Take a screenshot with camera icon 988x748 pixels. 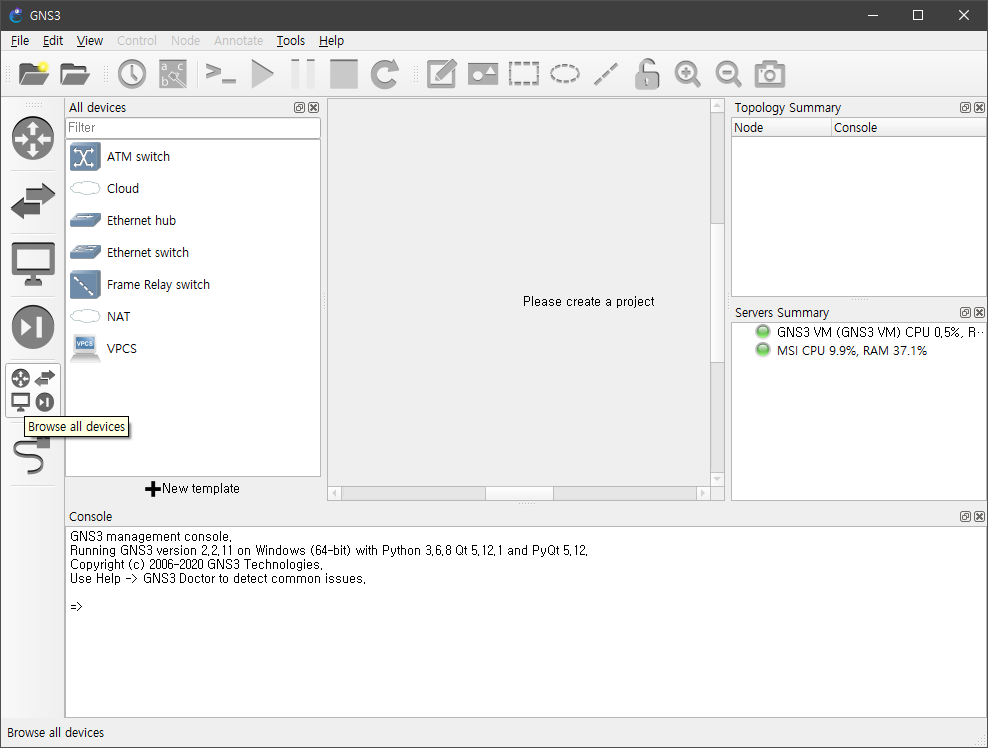coord(769,74)
